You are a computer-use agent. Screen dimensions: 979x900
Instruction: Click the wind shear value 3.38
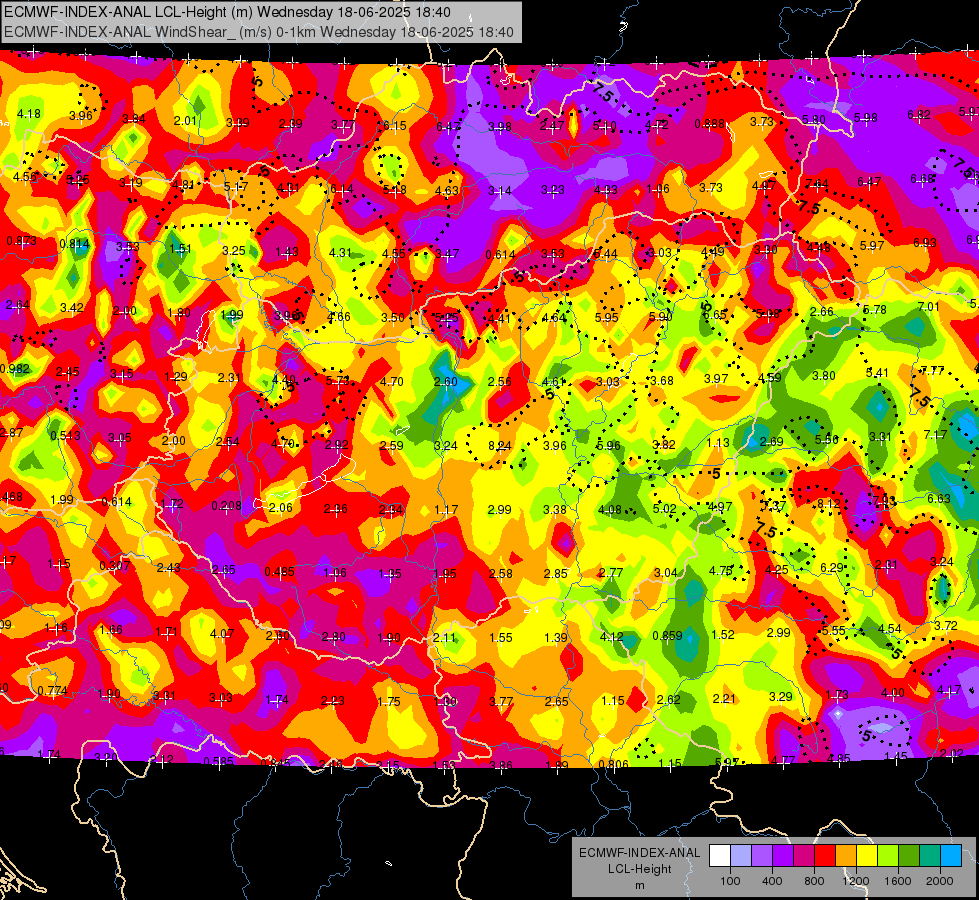[x=554, y=510]
